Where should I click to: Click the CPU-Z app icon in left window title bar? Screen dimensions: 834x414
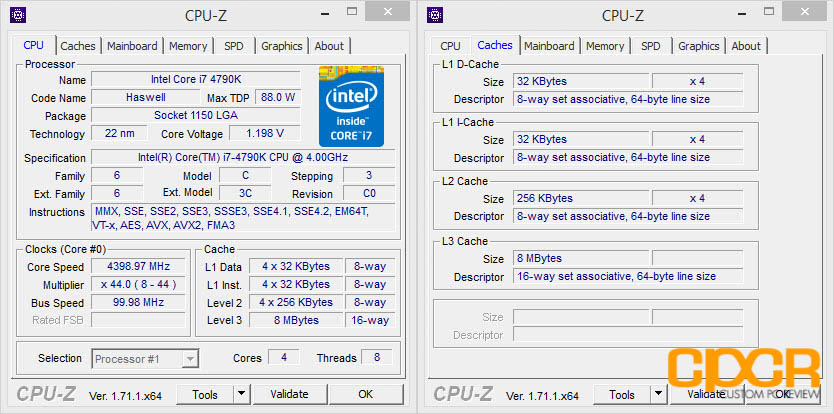(18, 14)
